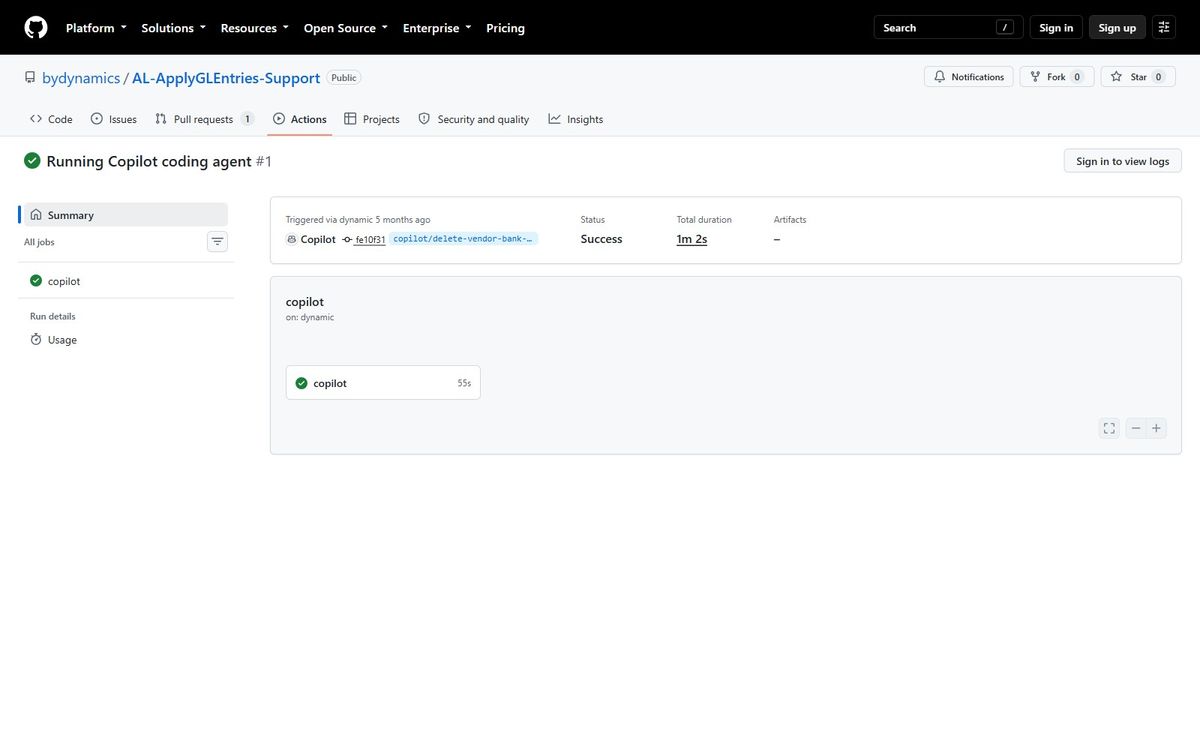The width and height of the screenshot is (1200, 750).
Task: Click the fork icon
Action: tap(1034, 77)
